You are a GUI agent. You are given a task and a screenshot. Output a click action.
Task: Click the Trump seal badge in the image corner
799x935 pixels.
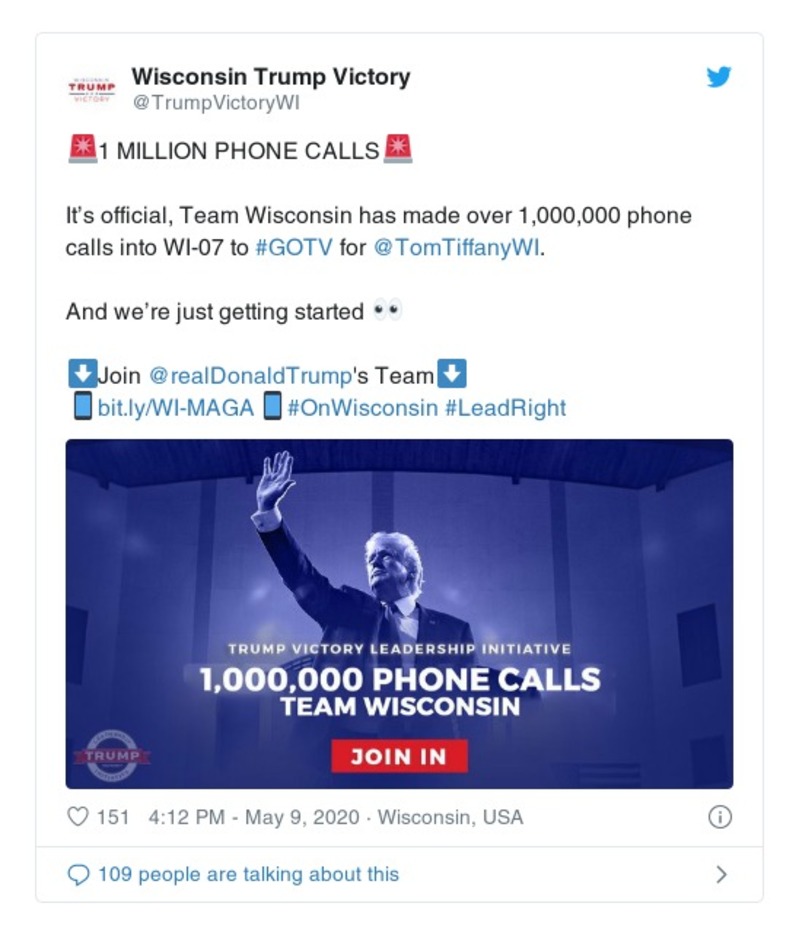click(x=110, y=755)
